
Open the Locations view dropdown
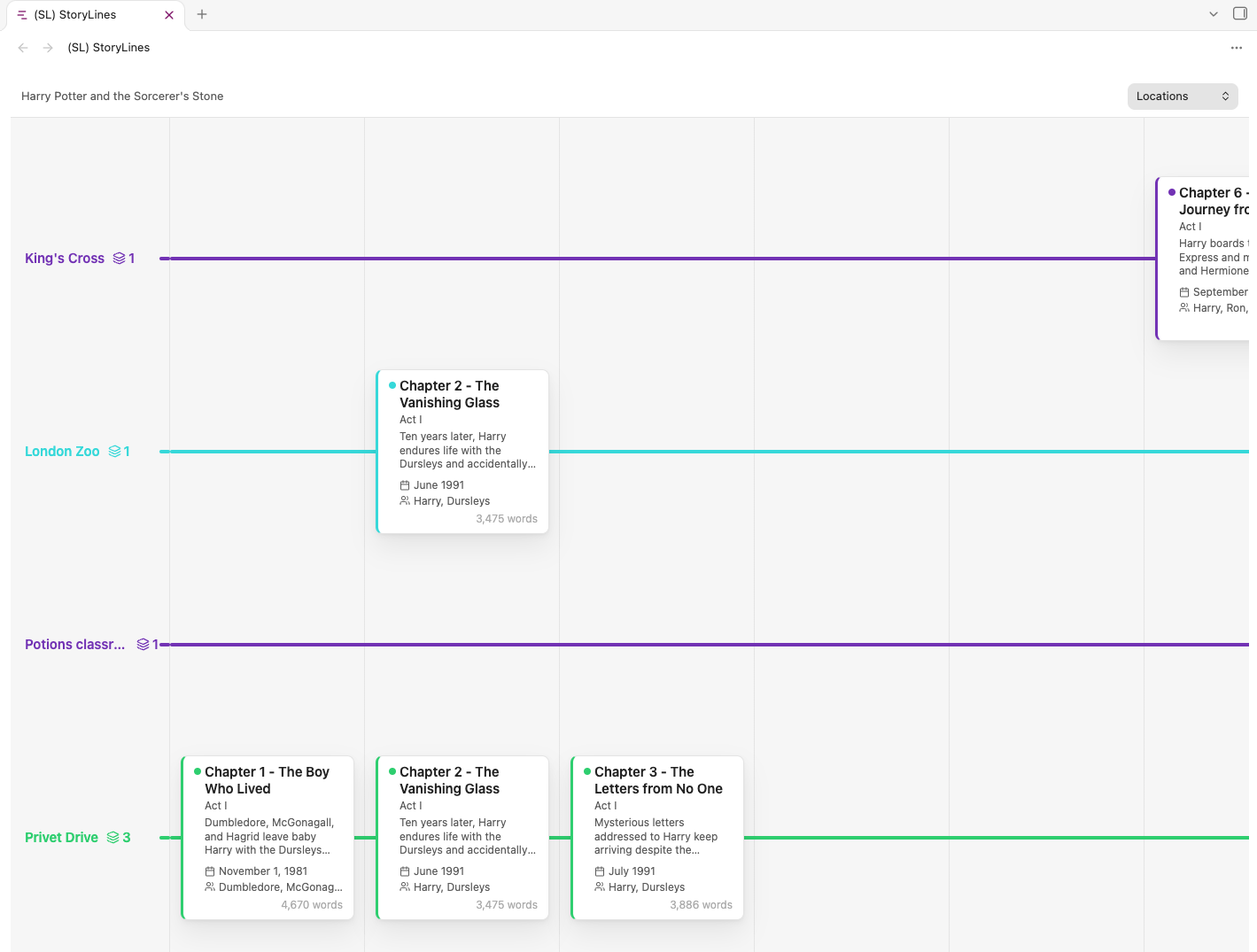[1183, 97]
